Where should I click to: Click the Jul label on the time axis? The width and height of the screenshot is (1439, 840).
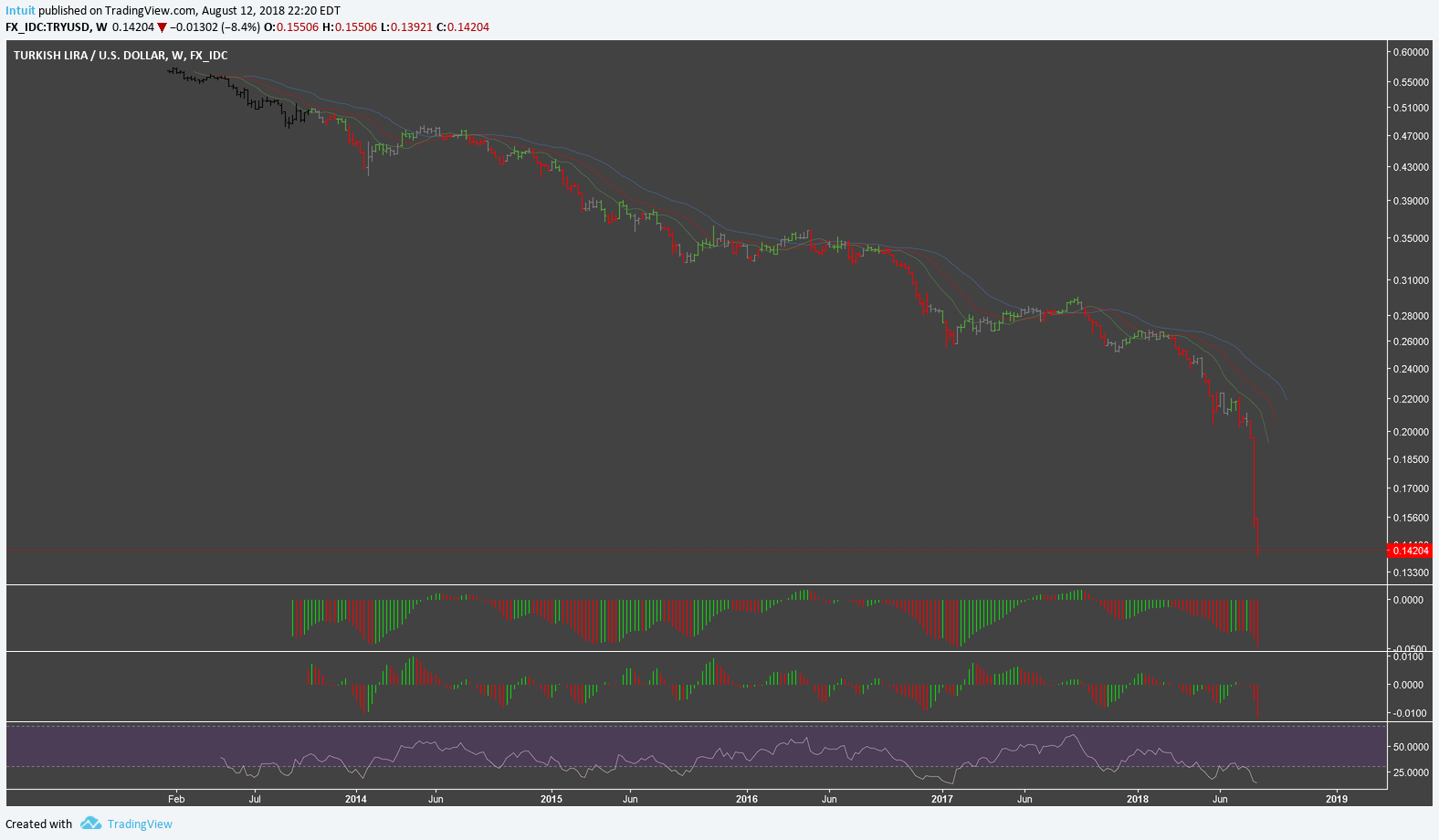pyautogui.click(x=255, y=799)
